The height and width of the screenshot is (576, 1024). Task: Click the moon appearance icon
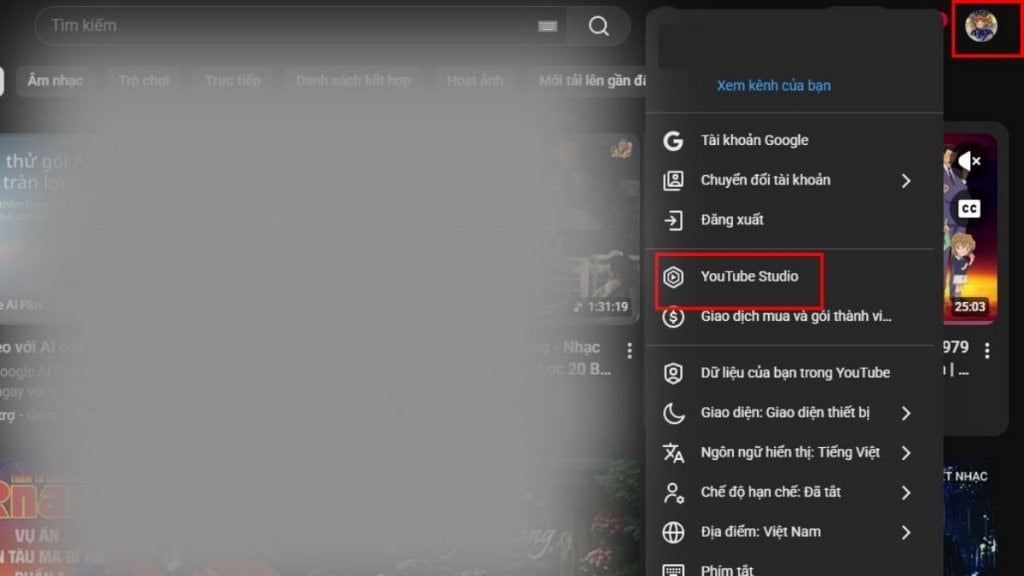pos(673,413)
